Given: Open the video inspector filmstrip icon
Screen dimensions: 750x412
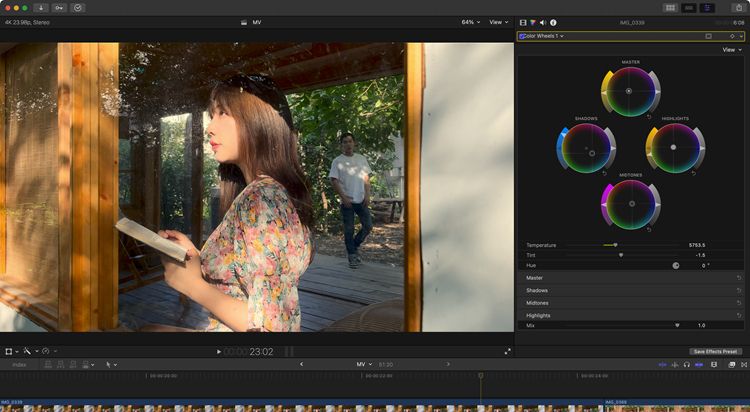Looking at the screenshot, I should (523, 22).
